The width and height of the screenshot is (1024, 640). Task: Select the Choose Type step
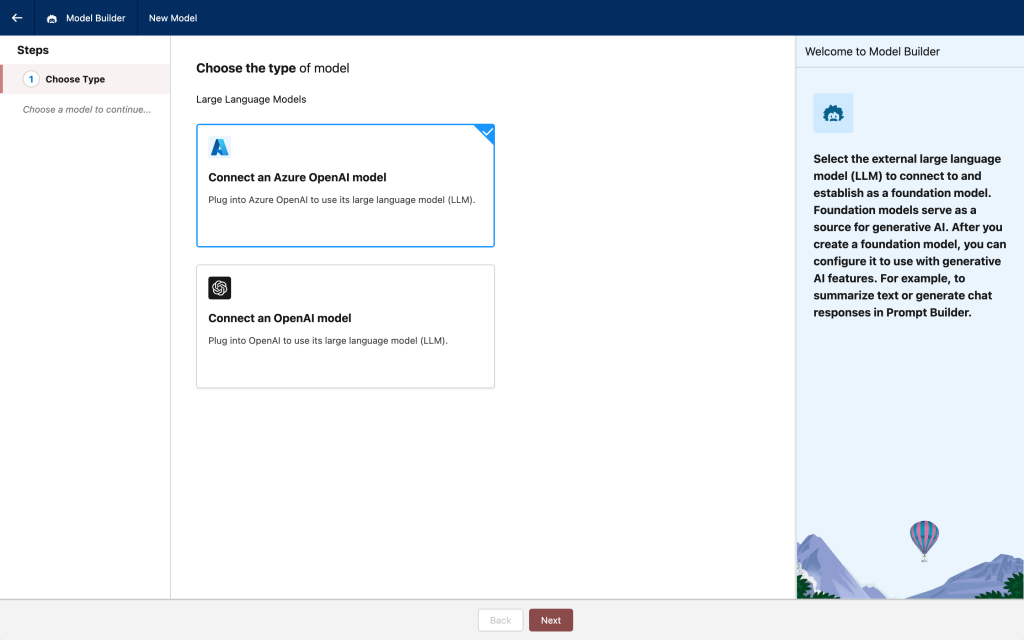(75, 79)
